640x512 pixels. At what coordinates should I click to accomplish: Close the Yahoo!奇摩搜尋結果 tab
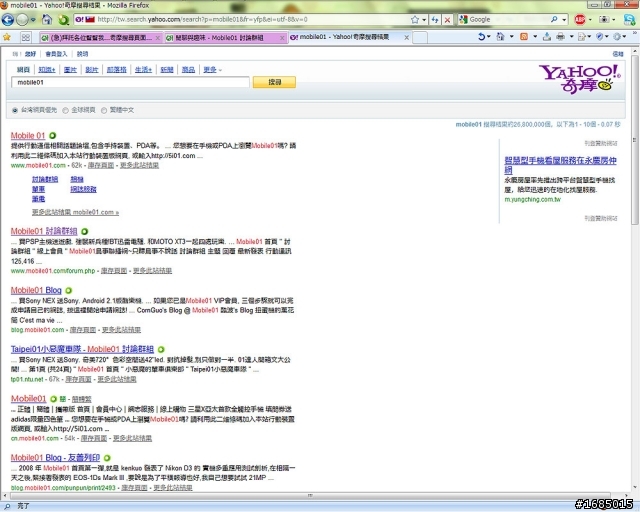point(406,38)
